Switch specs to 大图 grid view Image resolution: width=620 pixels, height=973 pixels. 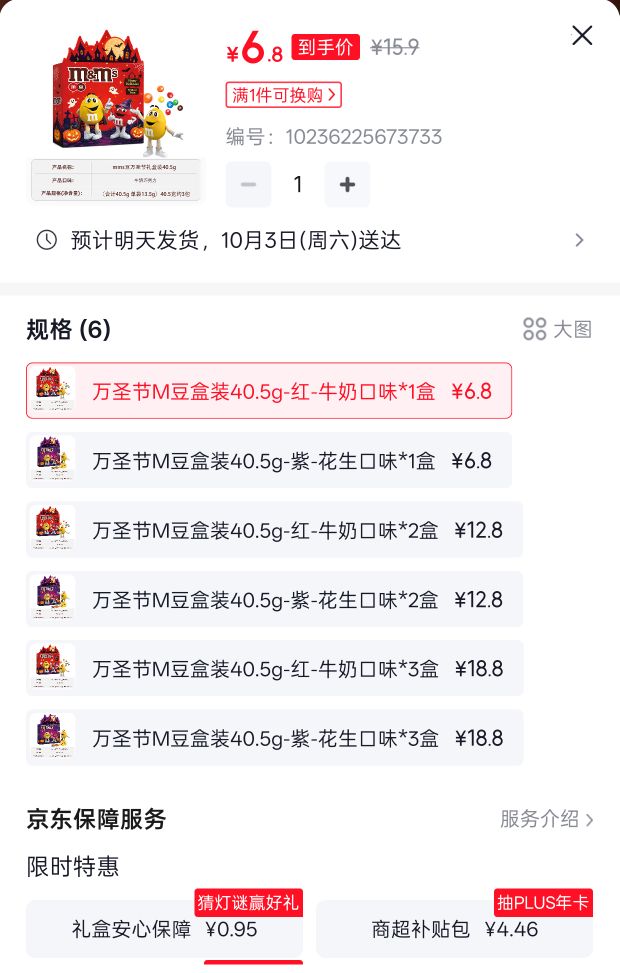pyautogui.click(x=557, y=329)
